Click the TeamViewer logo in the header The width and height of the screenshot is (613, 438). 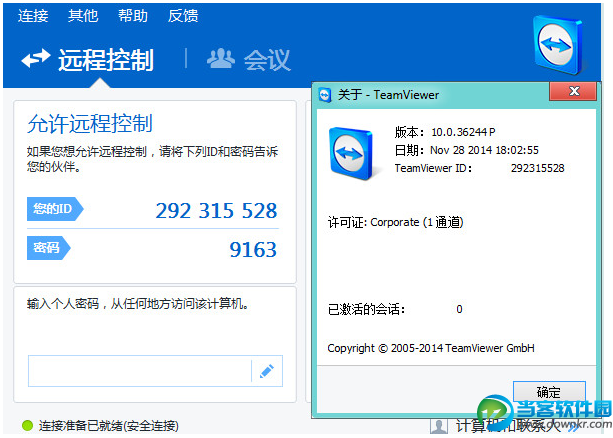tap(558, 45)
